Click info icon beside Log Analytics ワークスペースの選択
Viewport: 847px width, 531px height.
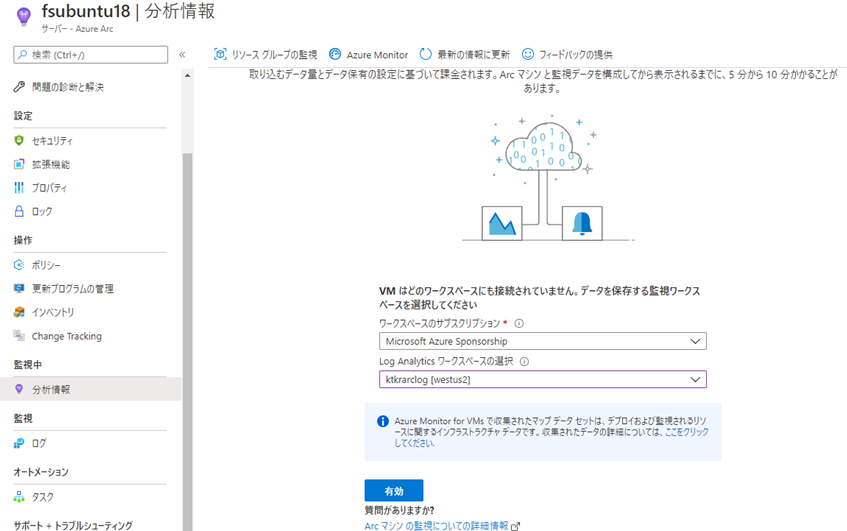pos(524,361)
